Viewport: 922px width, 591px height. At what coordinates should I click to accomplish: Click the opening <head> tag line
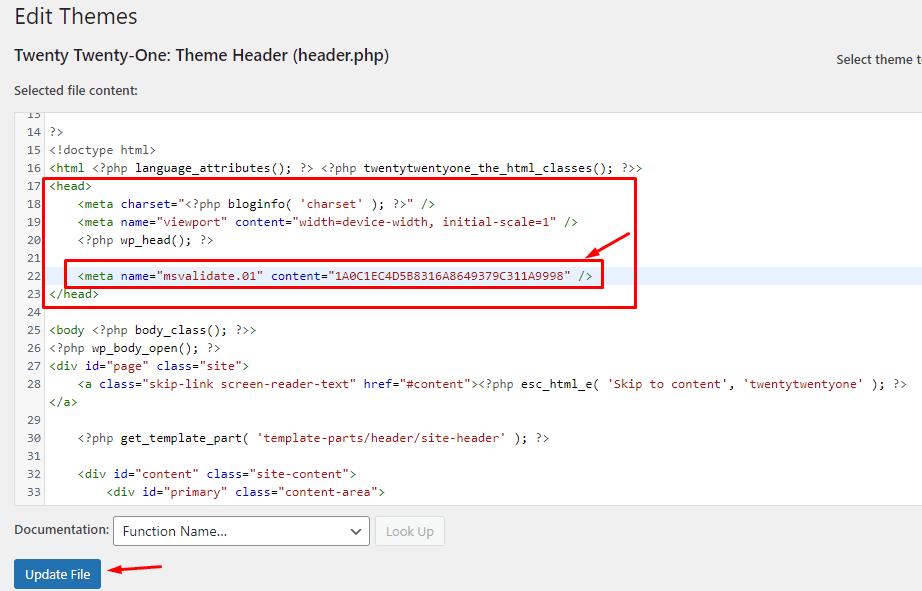point(71,186)
